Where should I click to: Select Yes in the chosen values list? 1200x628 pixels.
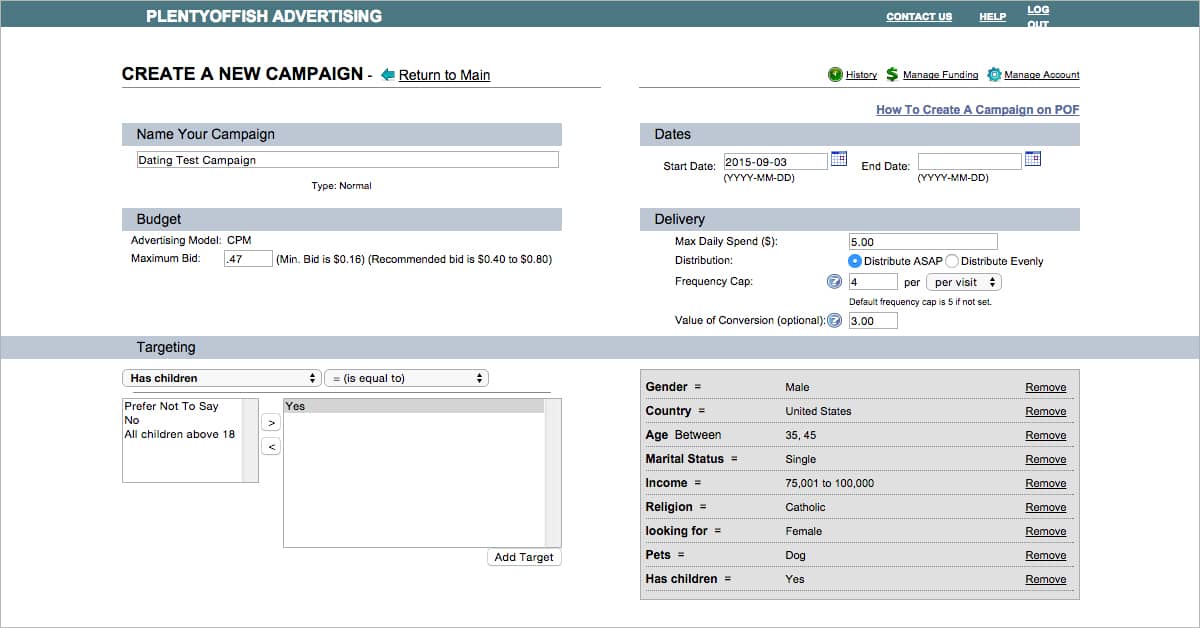tap(414, 406)
